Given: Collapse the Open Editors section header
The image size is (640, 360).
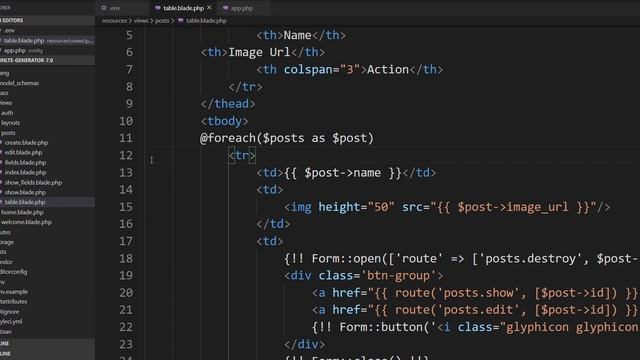Looking at the screenshot, I should (47, 20).
